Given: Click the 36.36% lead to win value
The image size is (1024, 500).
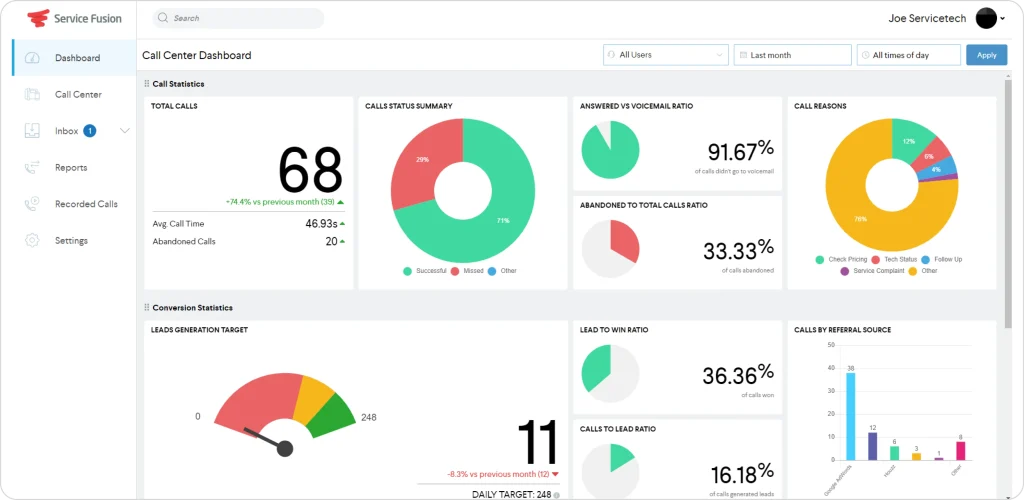Looking at the screenshot, I should tap(738, 375).
